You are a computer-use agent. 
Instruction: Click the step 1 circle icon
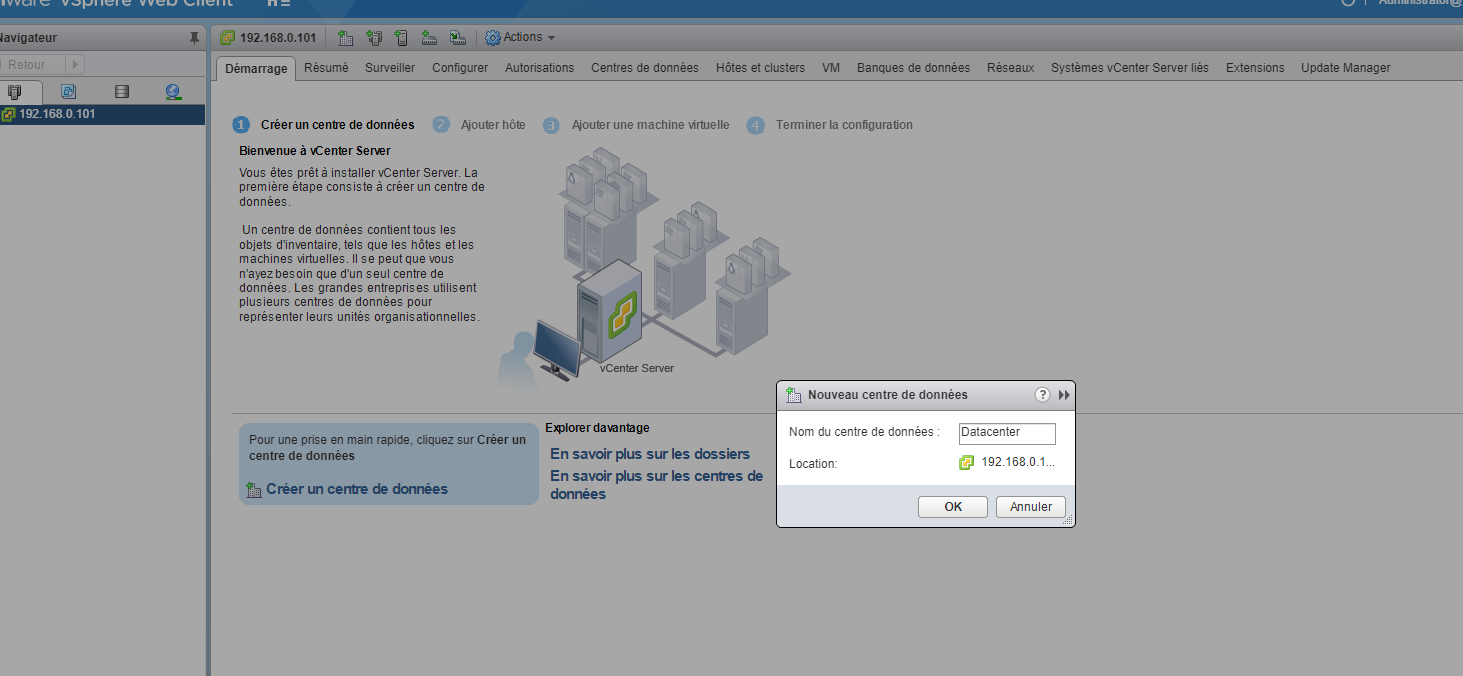(241, 125)
